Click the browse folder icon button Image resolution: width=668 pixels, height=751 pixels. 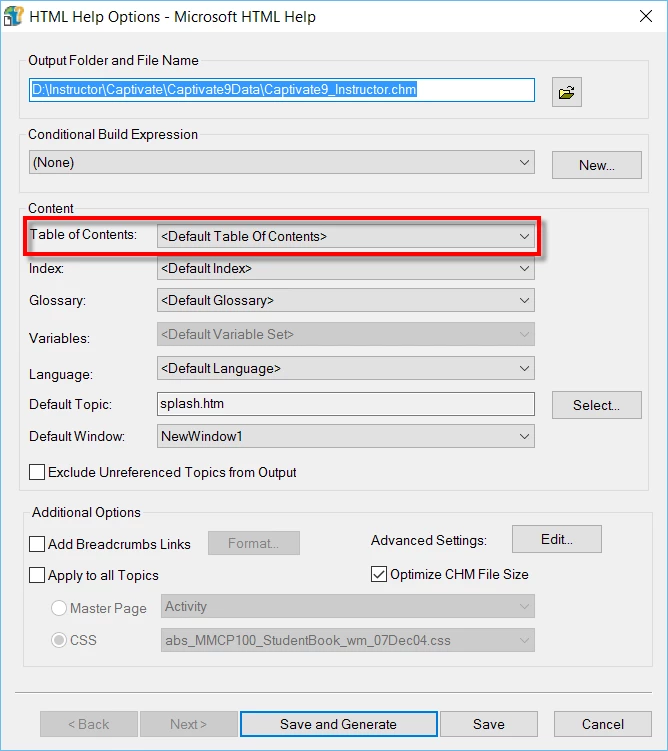566,92
